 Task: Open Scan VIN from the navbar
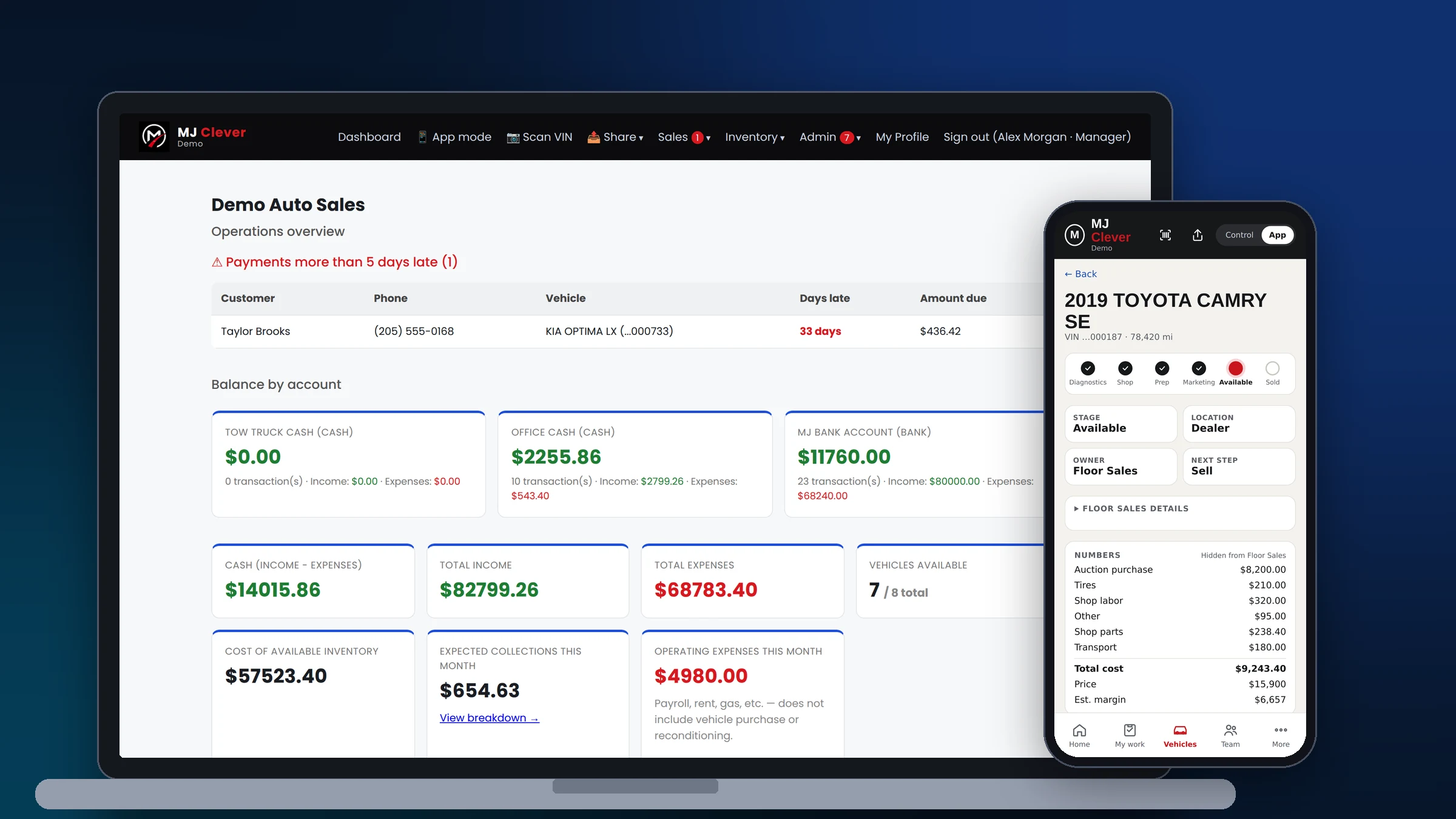539,137
